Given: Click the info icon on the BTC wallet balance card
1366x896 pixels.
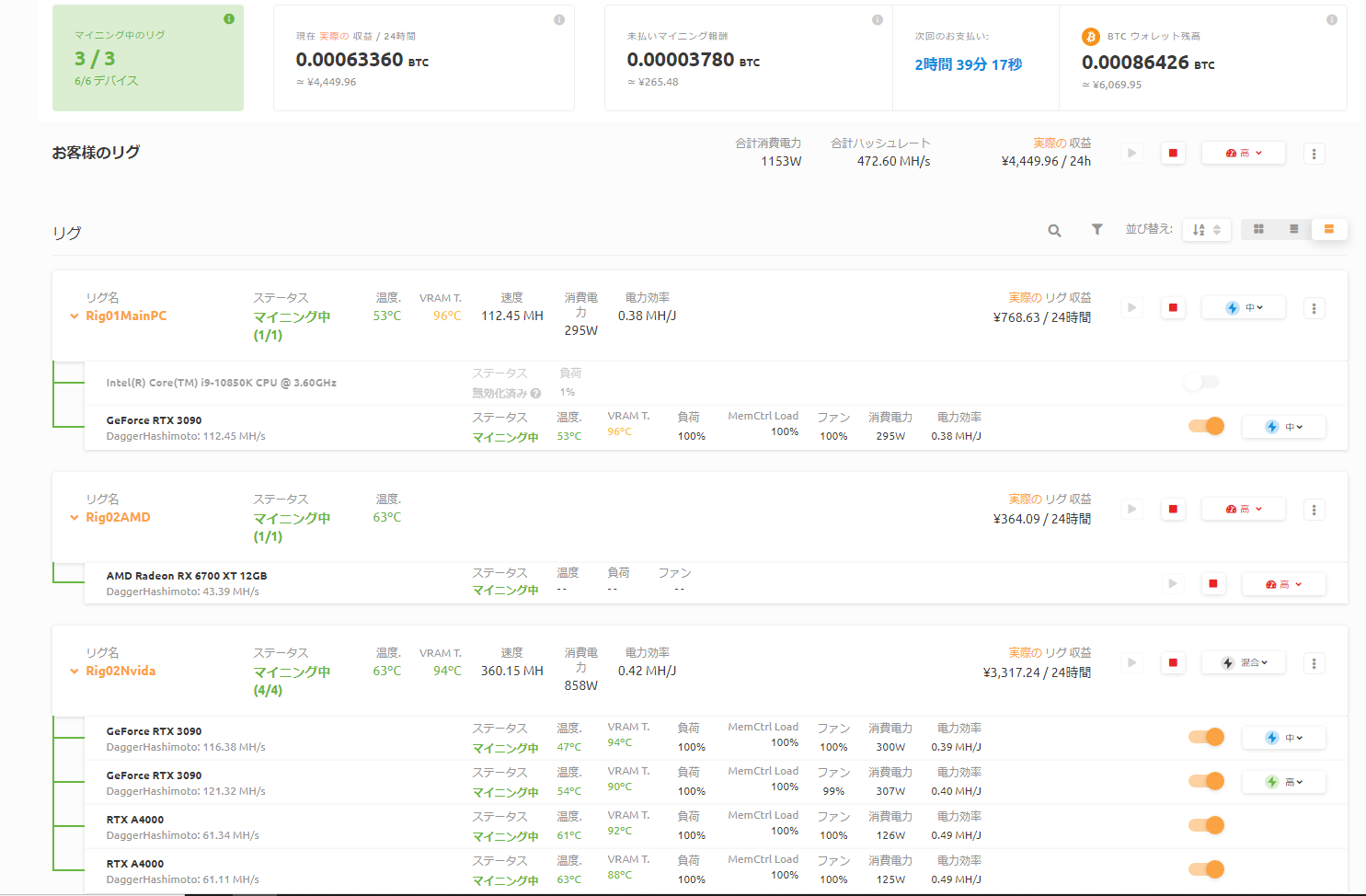Looking at the screenshot, I should pyautogui.click(x=1332, y=19).
